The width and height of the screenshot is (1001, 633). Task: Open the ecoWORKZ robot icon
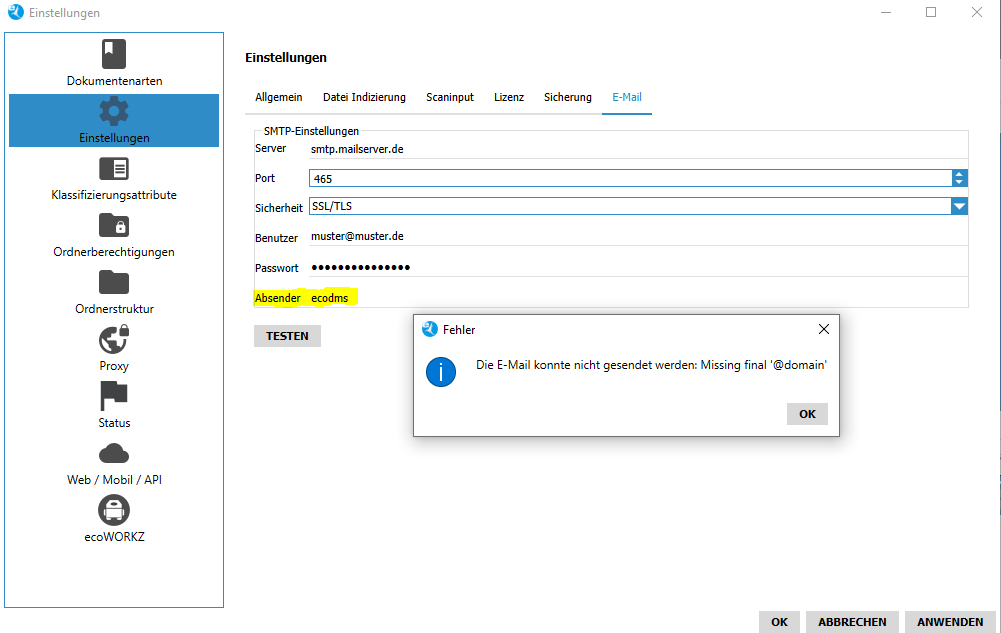coord(114,510)
